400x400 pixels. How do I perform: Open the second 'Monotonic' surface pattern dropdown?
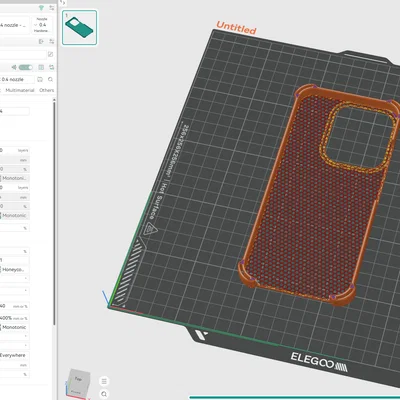coord(15,216)
